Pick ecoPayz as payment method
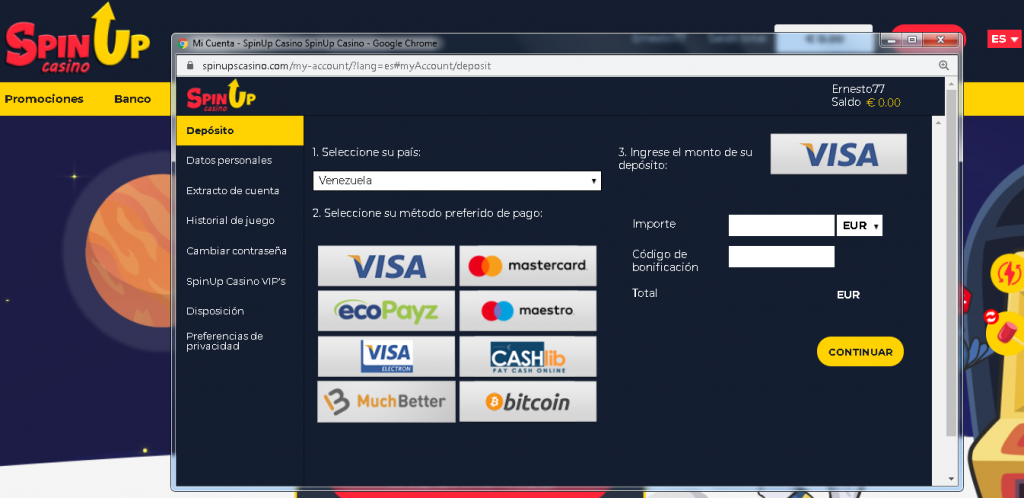Image resolution: width=1024 pixels, height=498 pixels. click(386, 311)
